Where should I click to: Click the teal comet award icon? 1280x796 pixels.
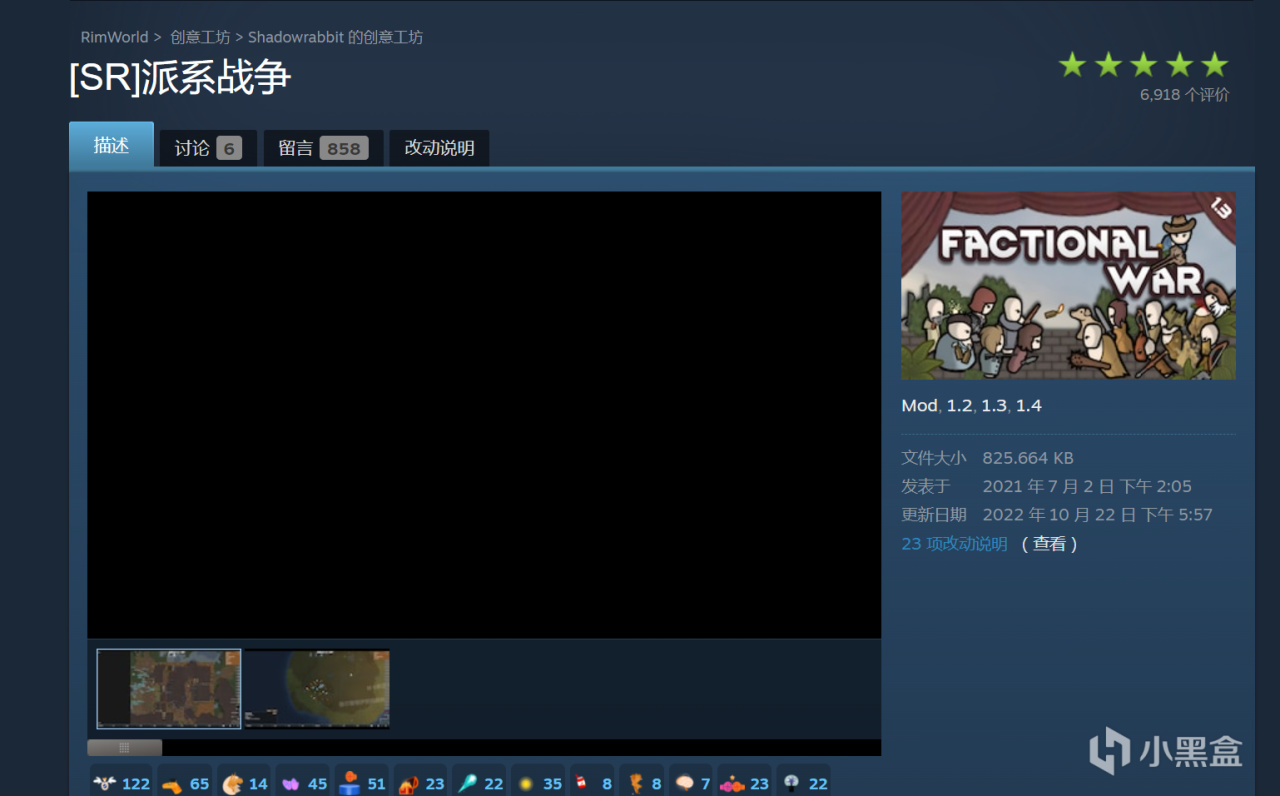[x=467, y=783]
